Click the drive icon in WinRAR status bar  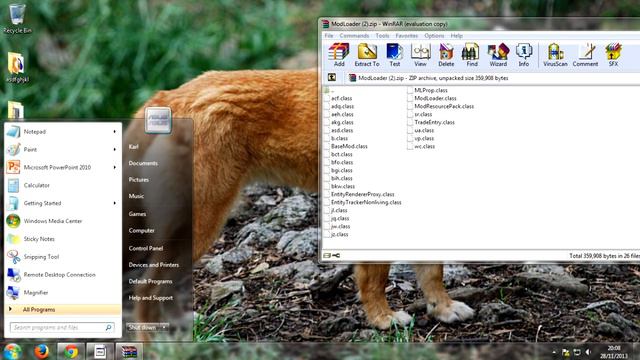point(327,256)
